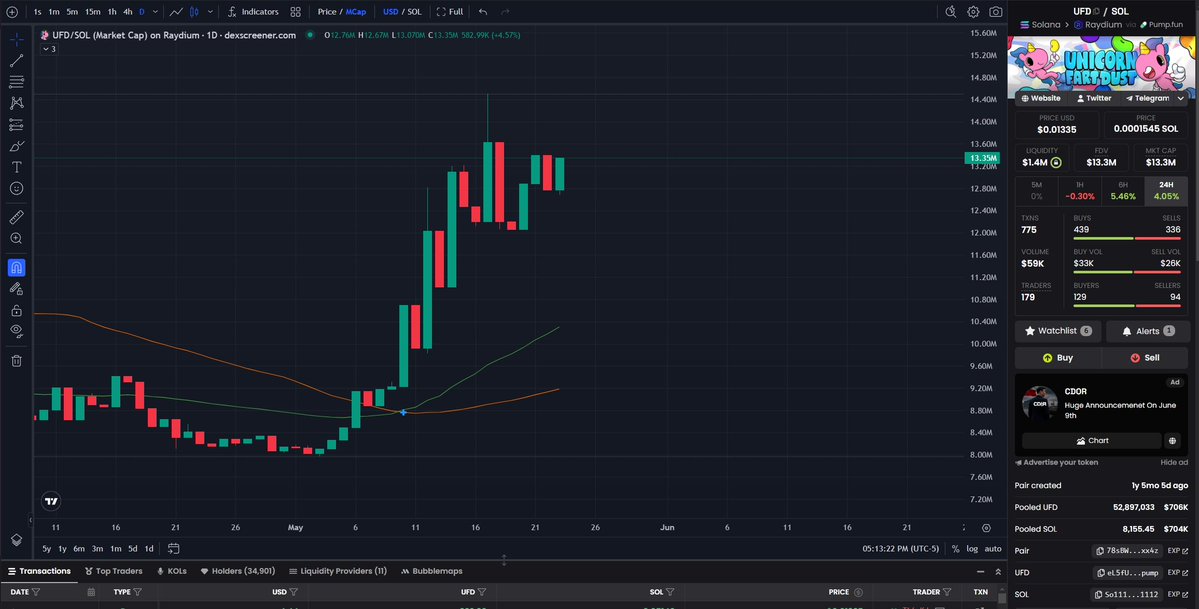Activate the zoom in tool
This screenshot has height=609, width=1199.
pyautogui.click(x=16, y=239)
